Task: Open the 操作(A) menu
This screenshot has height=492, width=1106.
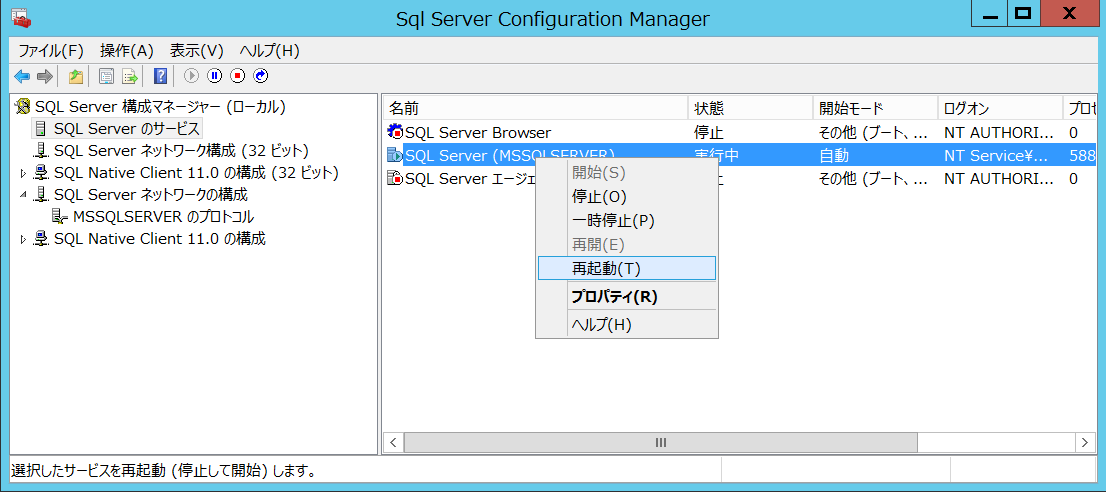Action: [x=127, y=51]
